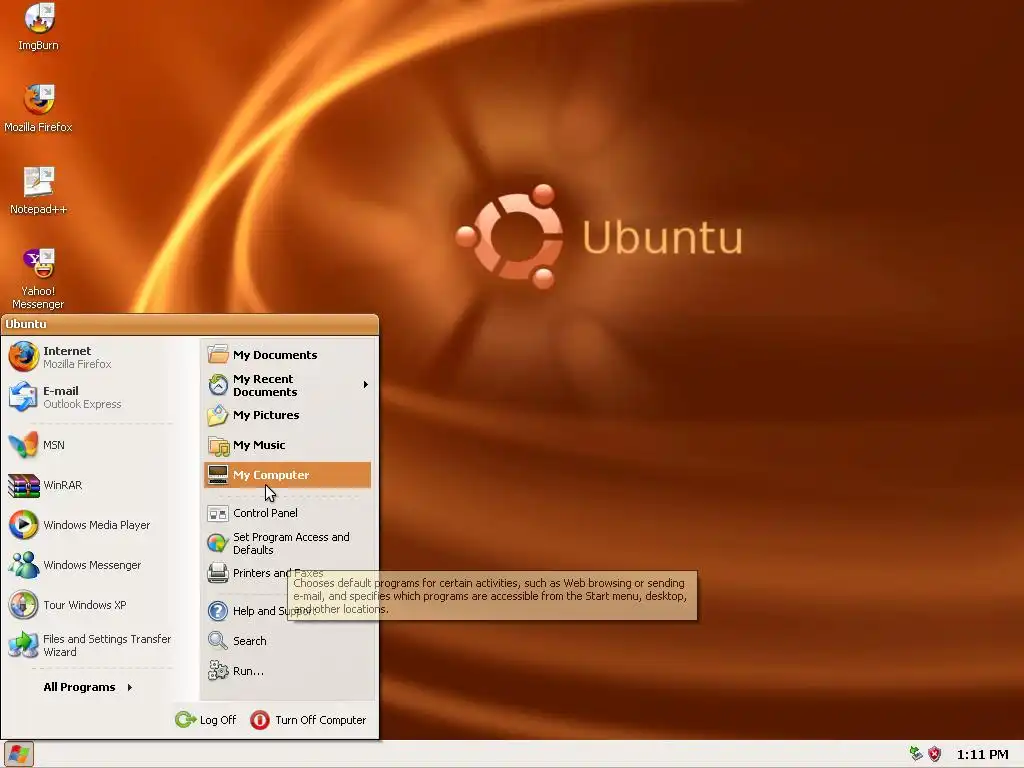Click the WinRAR books icon
1024x768 pixels.
[x=24, y=485]
